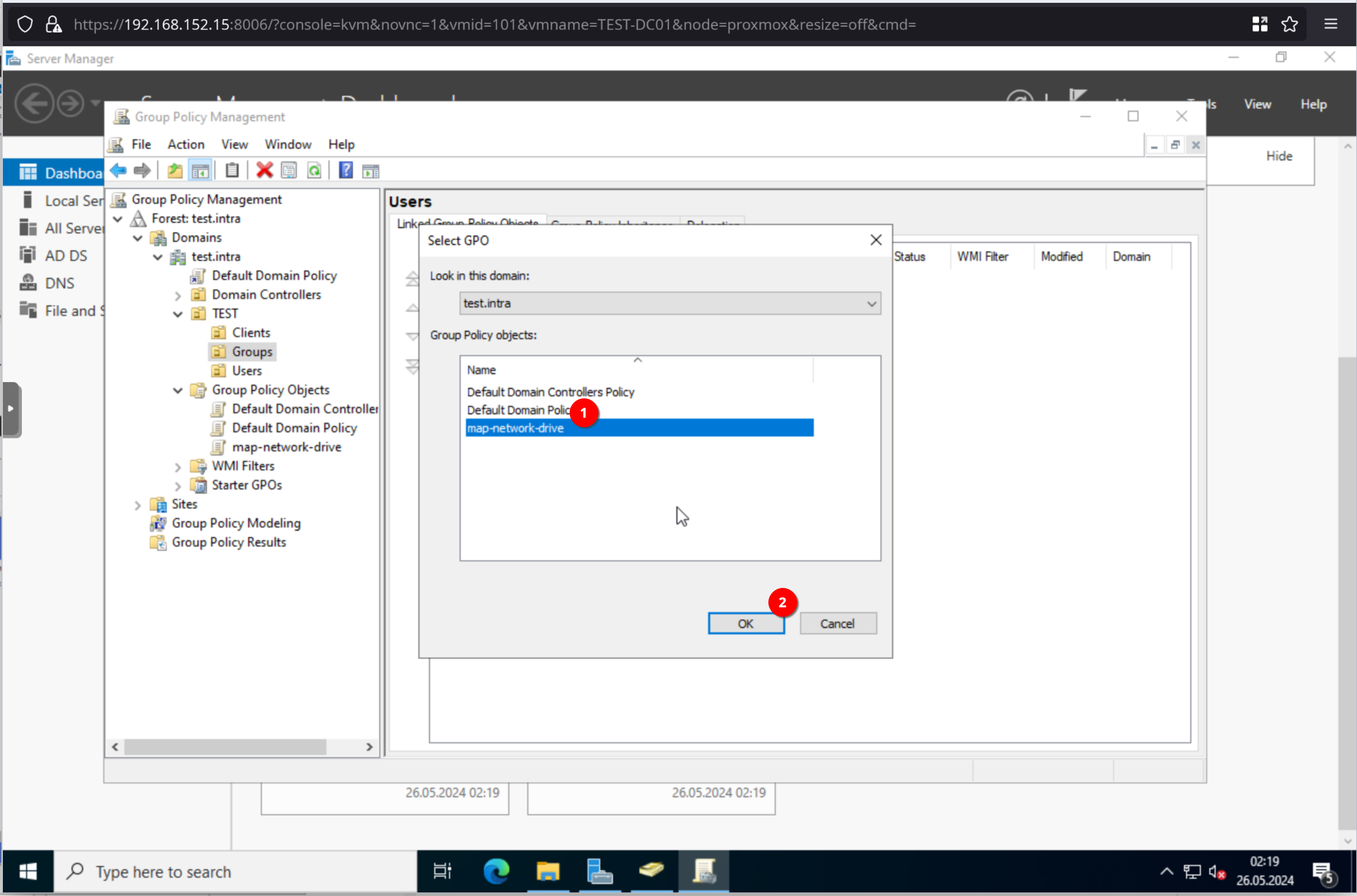Close the Select GPO dialog

click(x=875, y=240)
